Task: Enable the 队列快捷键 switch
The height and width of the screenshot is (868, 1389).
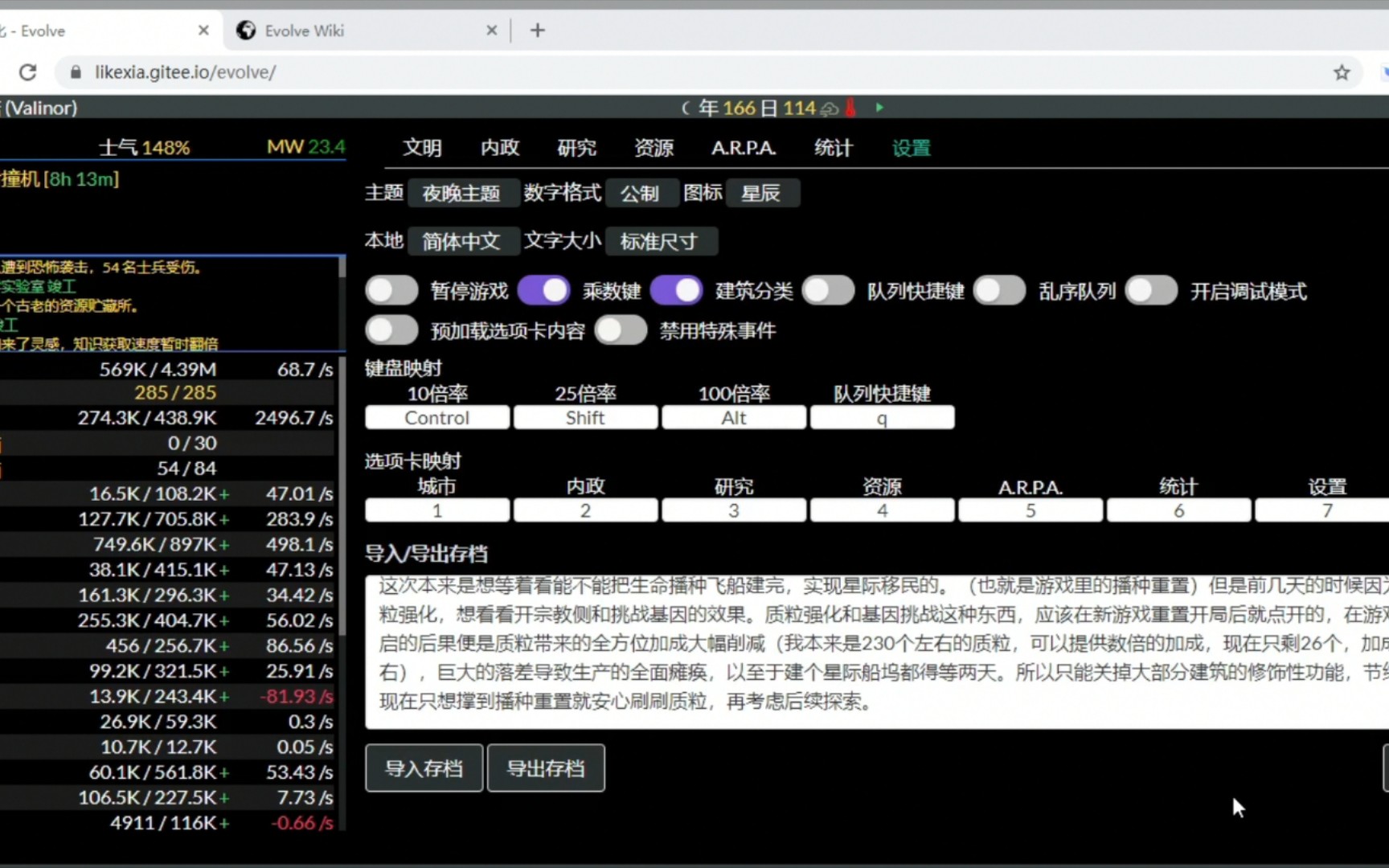Action: point(829,291)
